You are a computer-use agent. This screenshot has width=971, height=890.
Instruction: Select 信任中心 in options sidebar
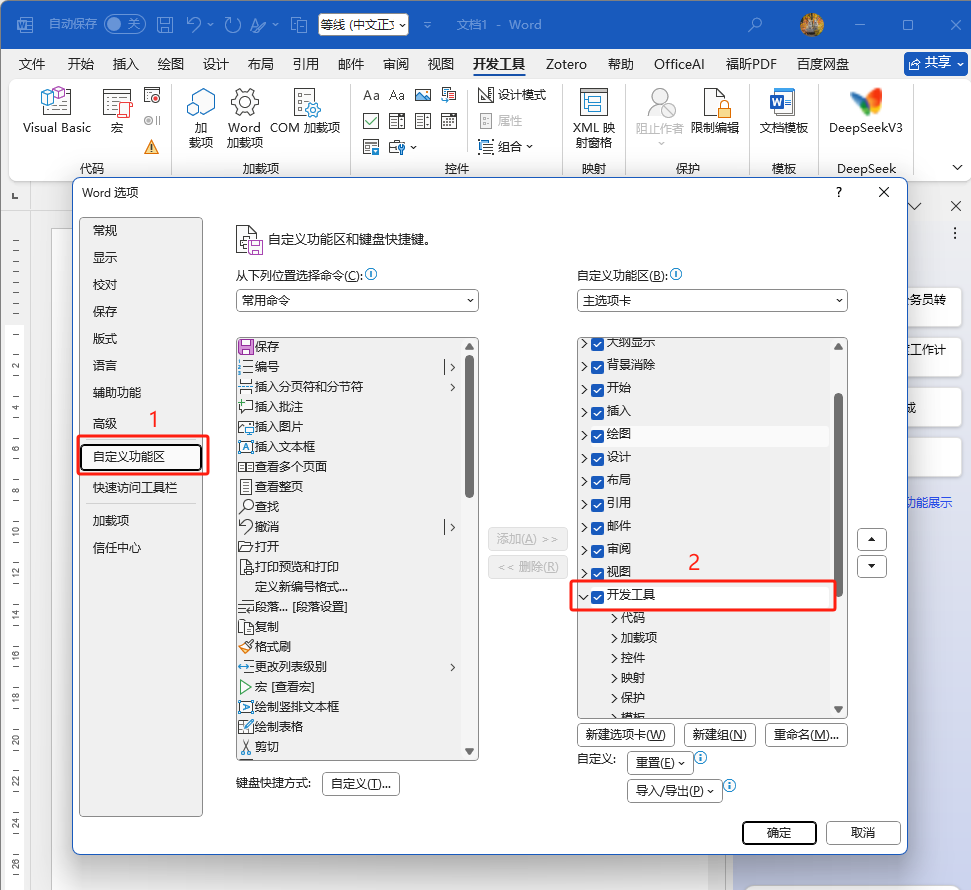pyautogui.click(x=117, y=548)
